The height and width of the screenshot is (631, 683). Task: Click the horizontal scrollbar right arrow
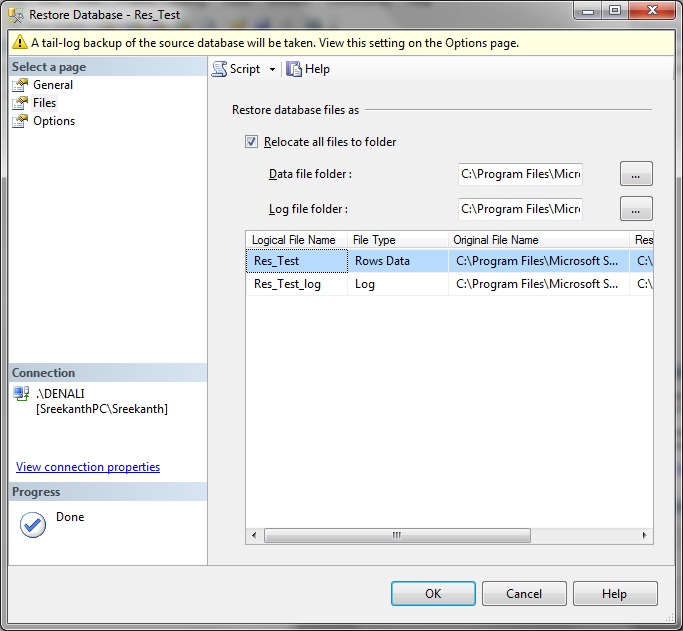[644, 536]
